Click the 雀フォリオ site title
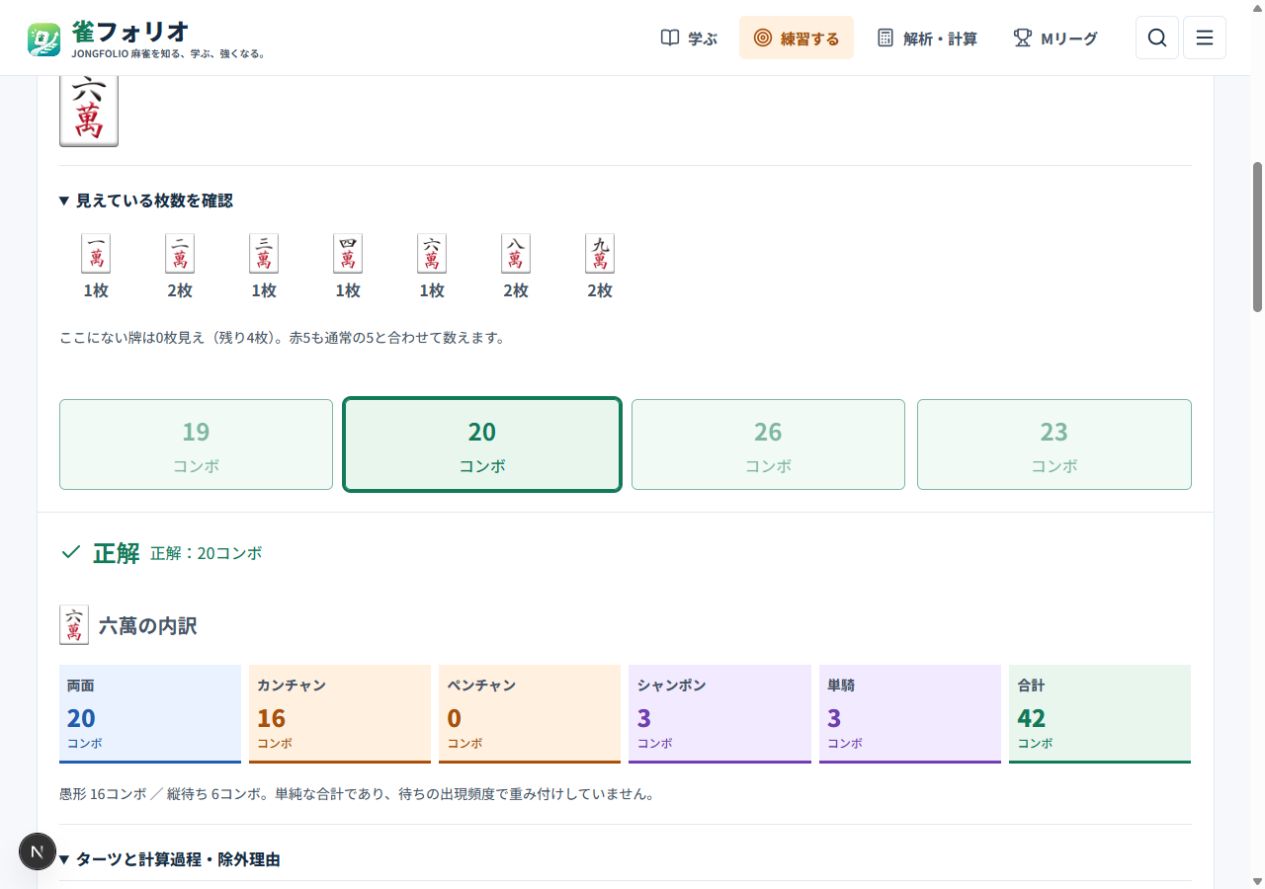Image resolution: width=1265 pixels, height=889 pixels. pos(130,31)
